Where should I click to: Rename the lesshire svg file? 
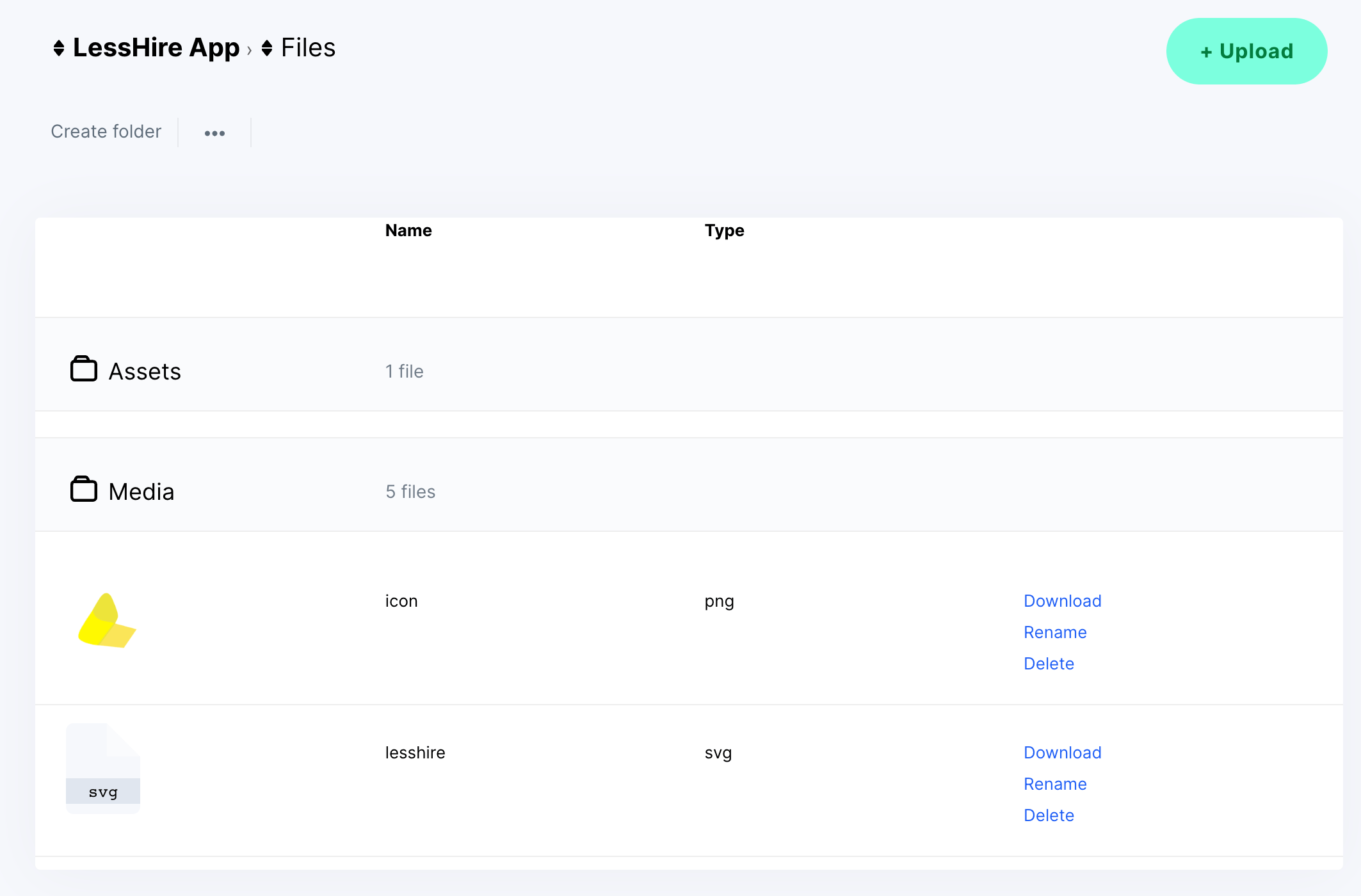click(x=1055, y=783)
